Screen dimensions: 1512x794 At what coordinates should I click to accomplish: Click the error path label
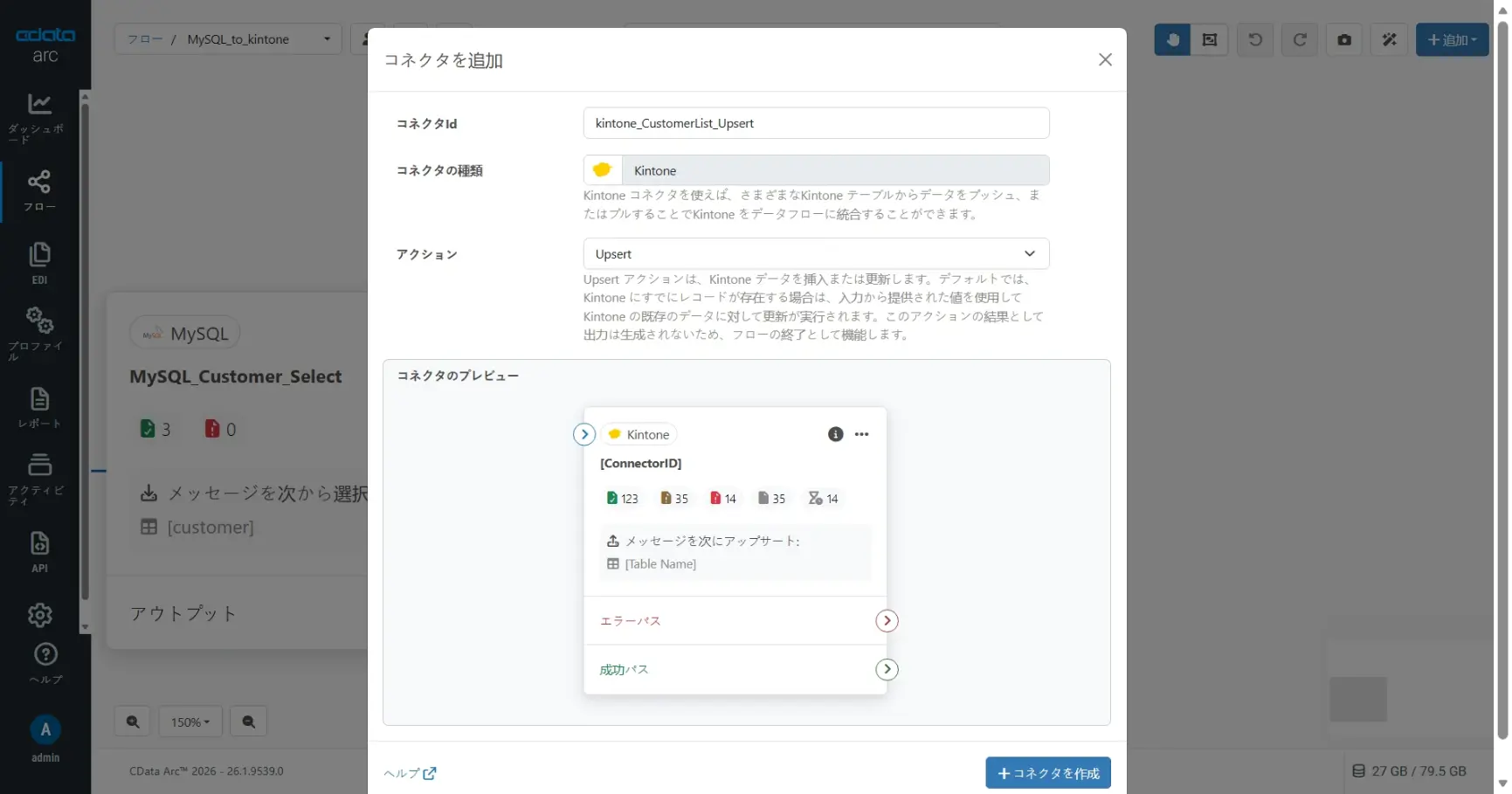pyautogui.click(x=630, y=621)
